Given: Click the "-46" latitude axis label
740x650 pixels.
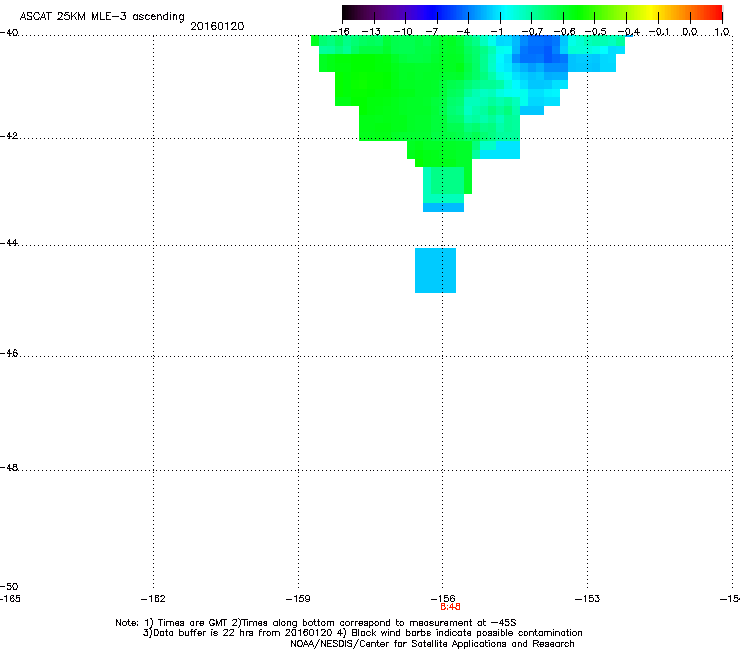Looking at the screenshot, I should pyautogui.click(x=9, y=354).
